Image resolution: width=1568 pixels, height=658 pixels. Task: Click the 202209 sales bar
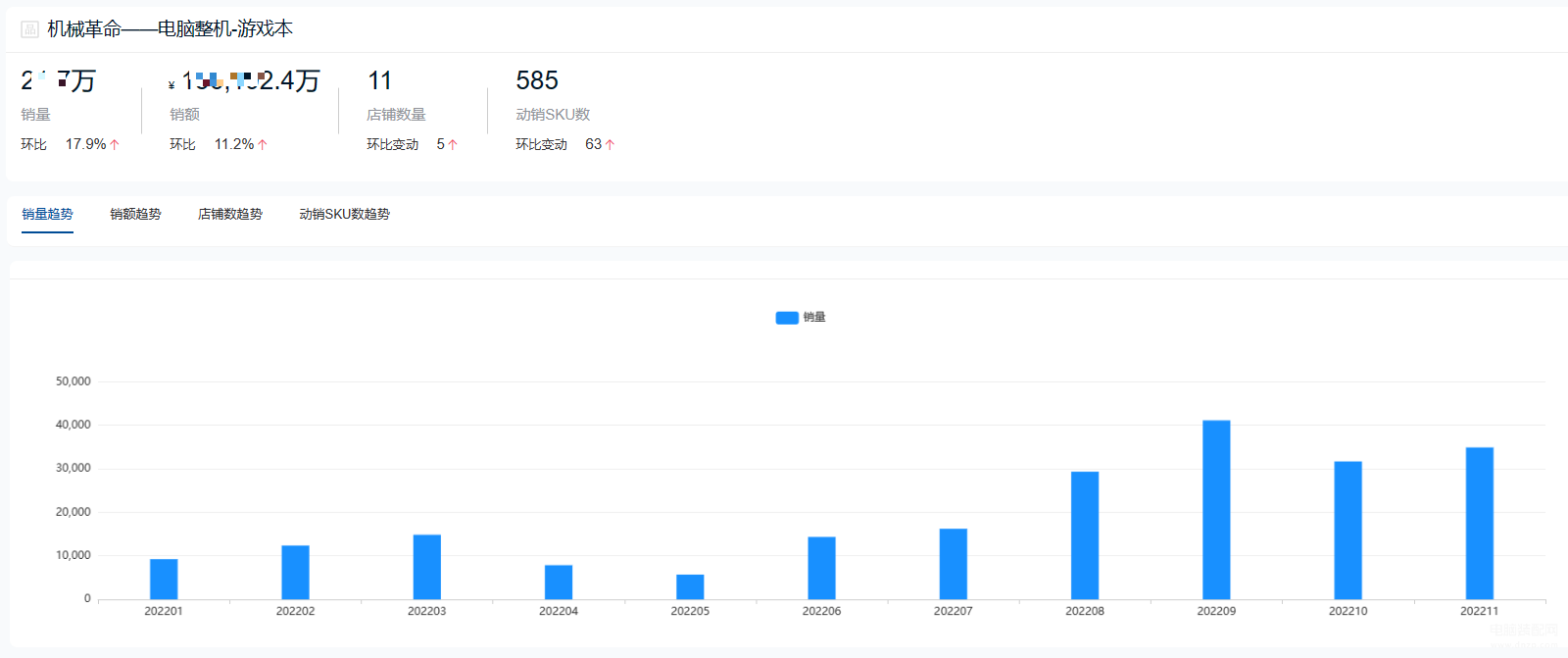(1216, 509)
